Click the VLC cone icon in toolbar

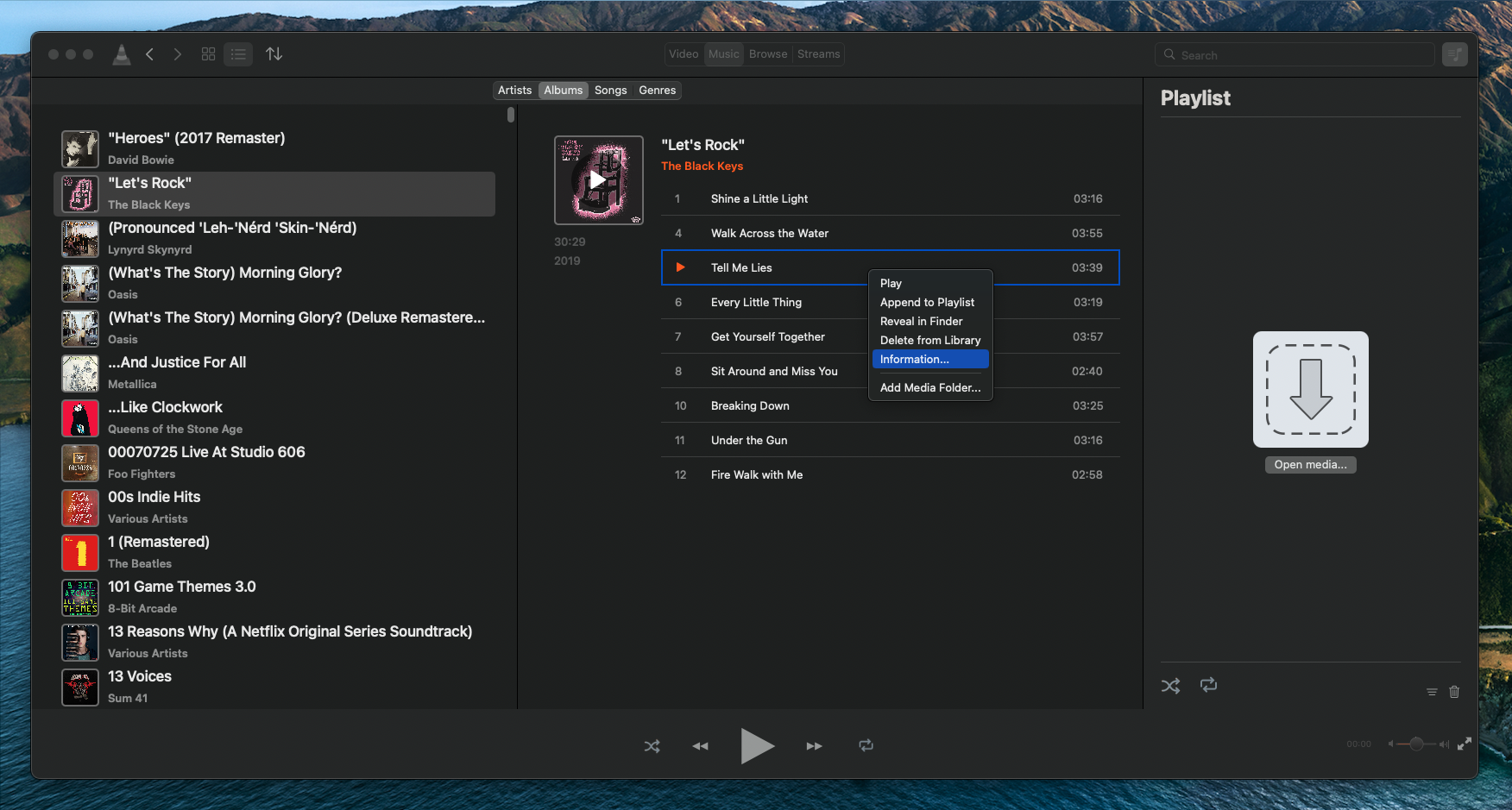coord(122,54)
